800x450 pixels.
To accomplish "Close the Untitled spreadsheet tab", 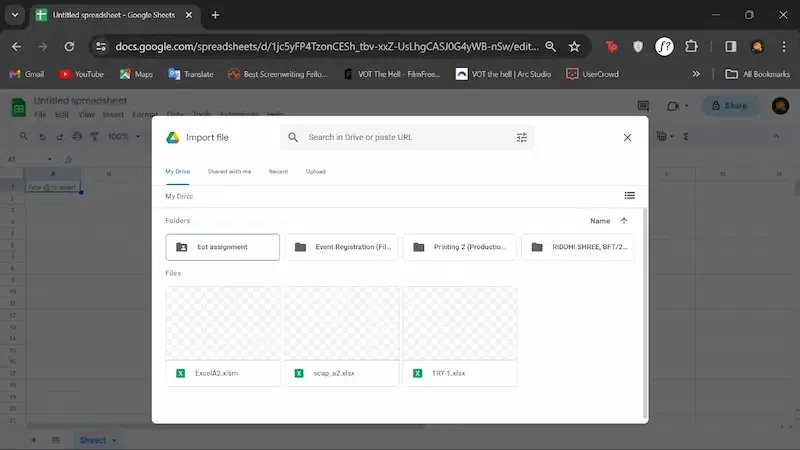I will (189, 15).
